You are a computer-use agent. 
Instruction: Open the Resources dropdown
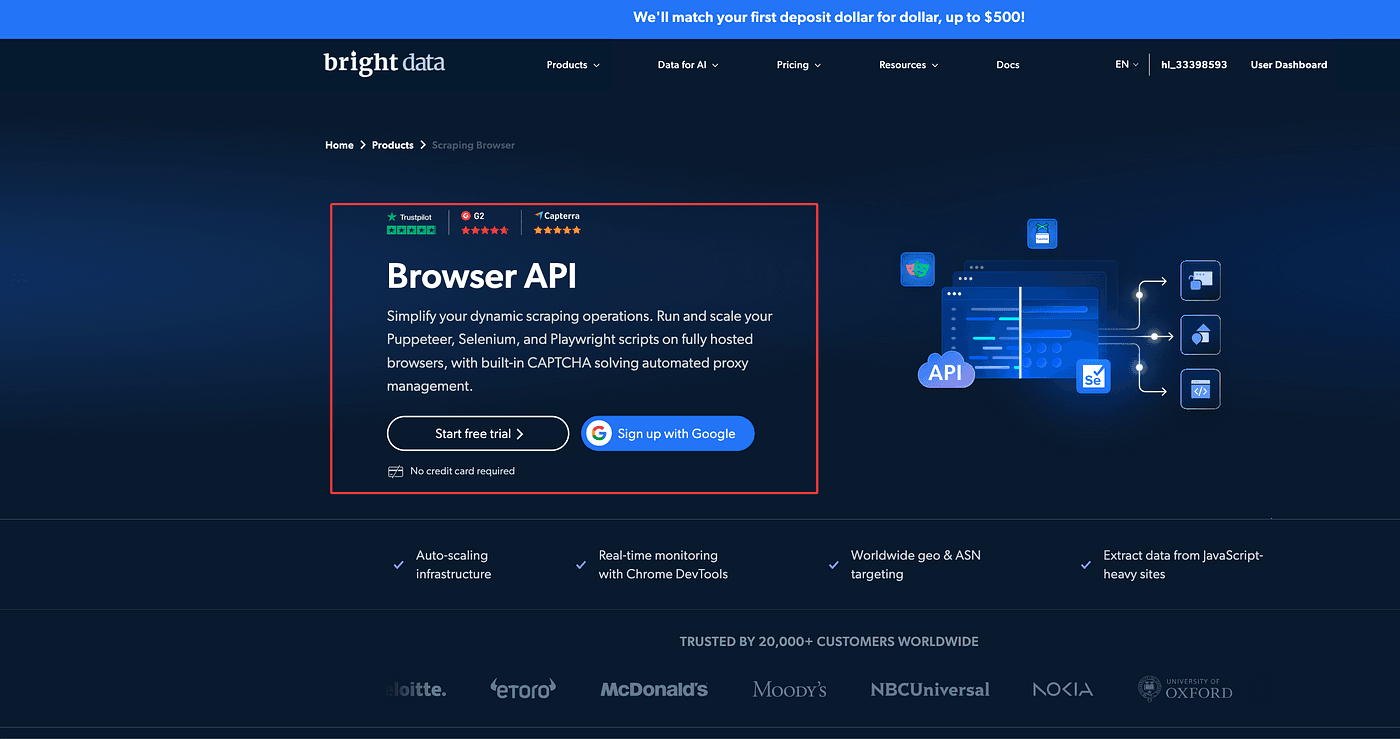pos(908,65)
